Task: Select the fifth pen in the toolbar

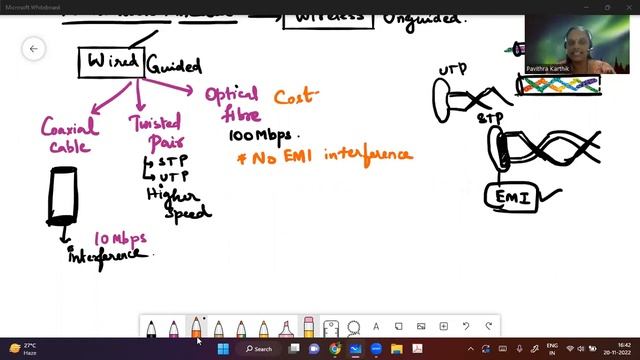Action: pos(241,329)
